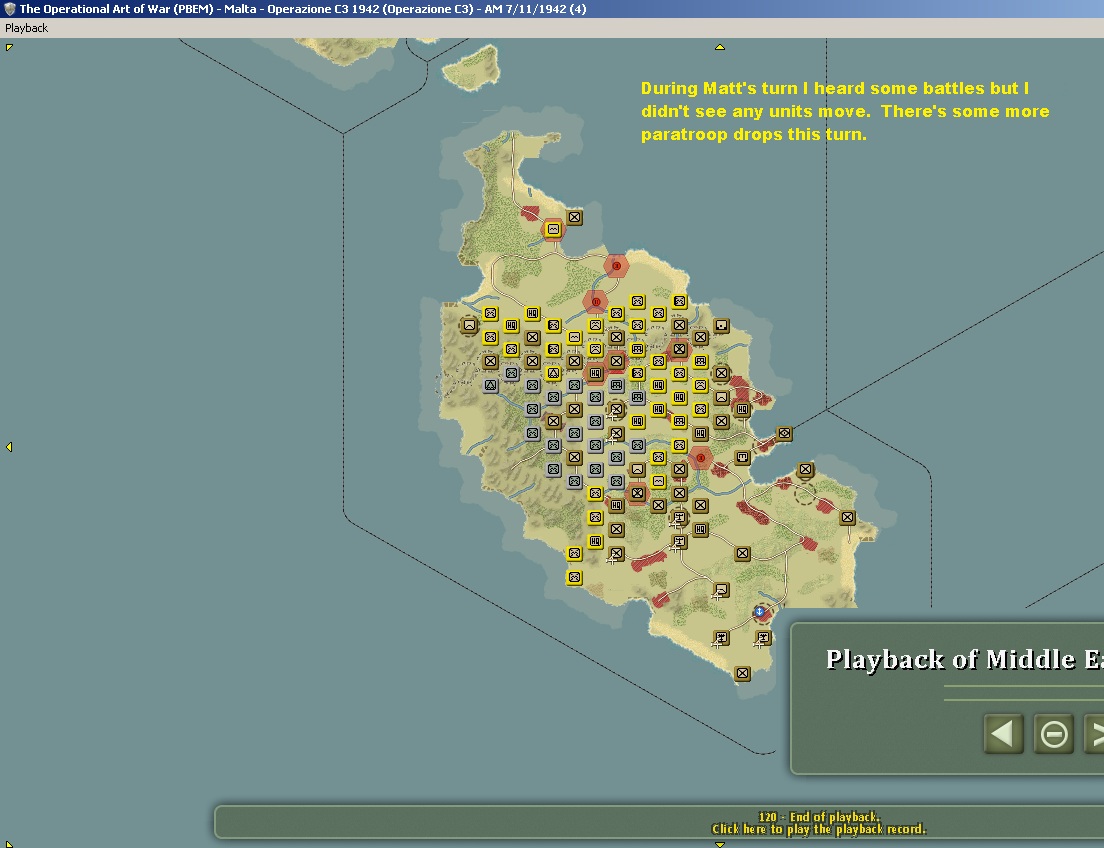Select the arc-symbol unit with plane marker
Image resolution: width=1104 pixels, height=848 pixels.
(721, 589)
